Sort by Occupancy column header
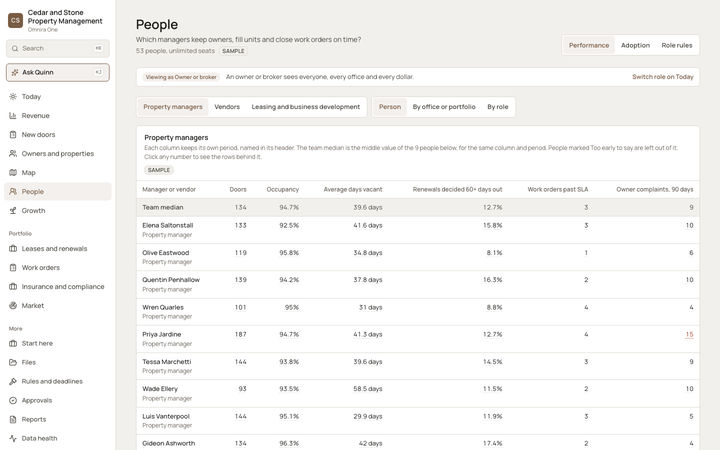The height and width of the screenshot is (450, 720). (282, 189)
